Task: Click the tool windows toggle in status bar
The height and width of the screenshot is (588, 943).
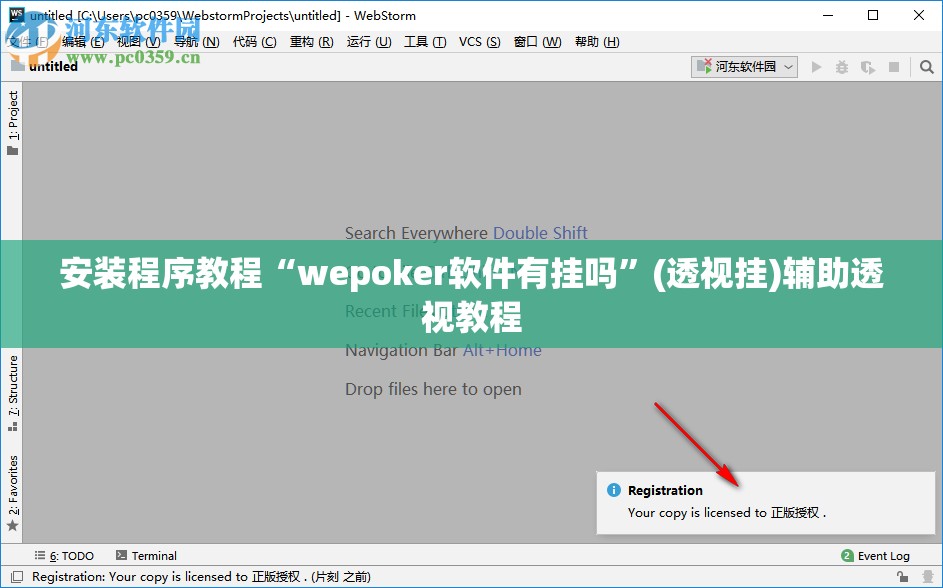Action: (17, 577)
